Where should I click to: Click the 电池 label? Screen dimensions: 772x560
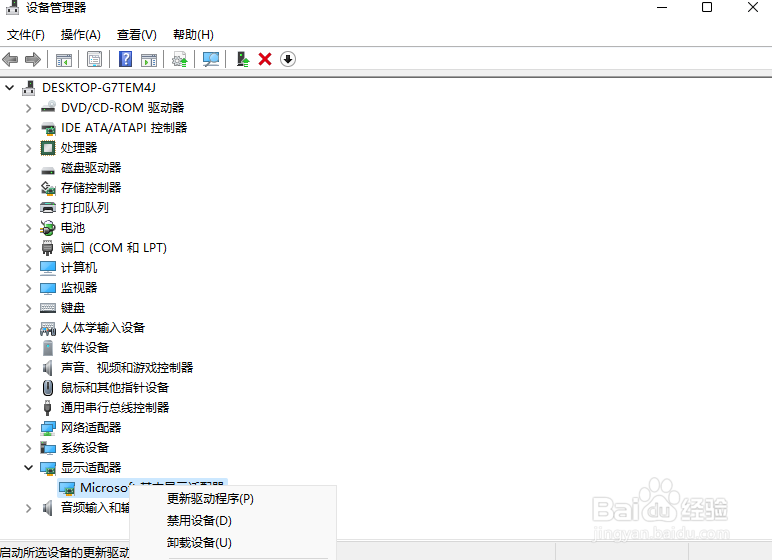(73, 228)
